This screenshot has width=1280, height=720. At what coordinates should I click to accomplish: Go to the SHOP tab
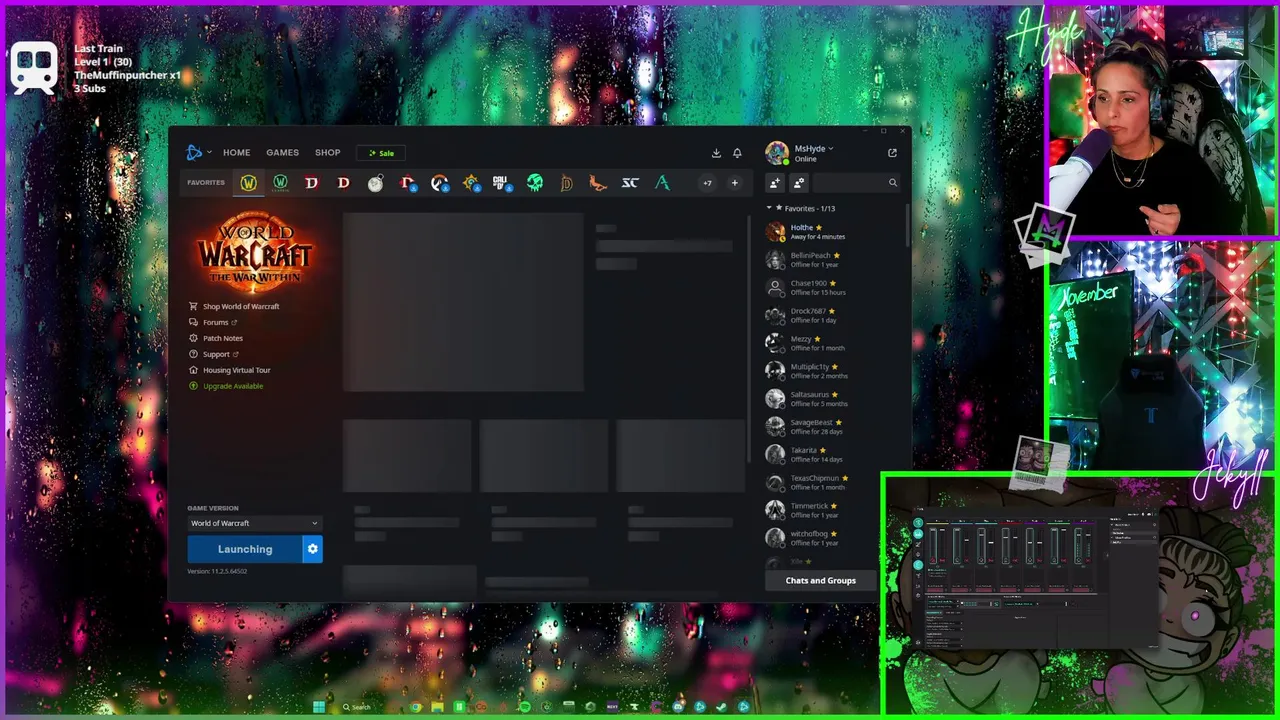pyautogui.click(x=328, y=153)
